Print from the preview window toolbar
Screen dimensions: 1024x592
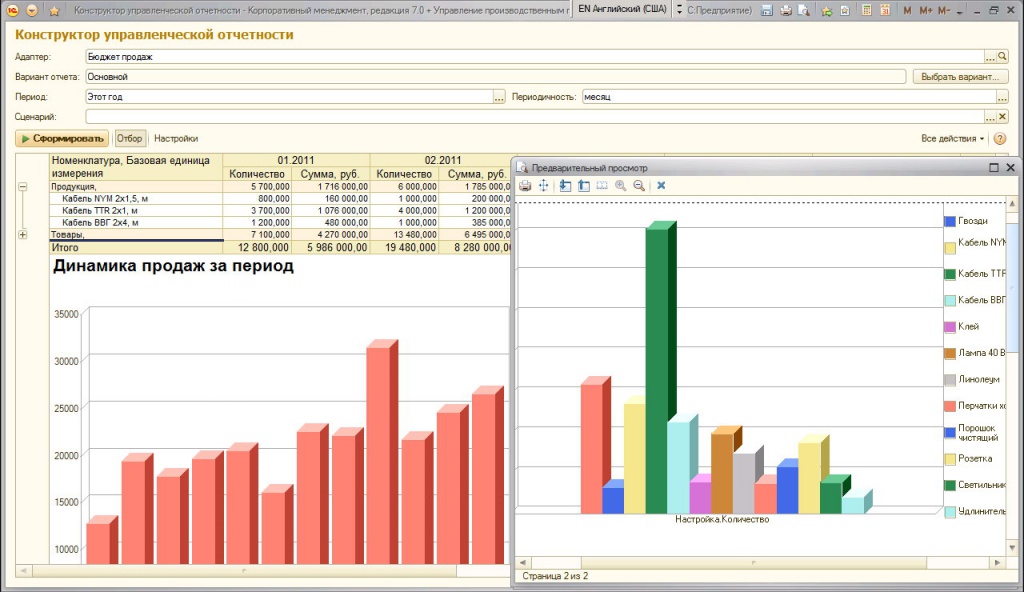click(x=525, y=186)
